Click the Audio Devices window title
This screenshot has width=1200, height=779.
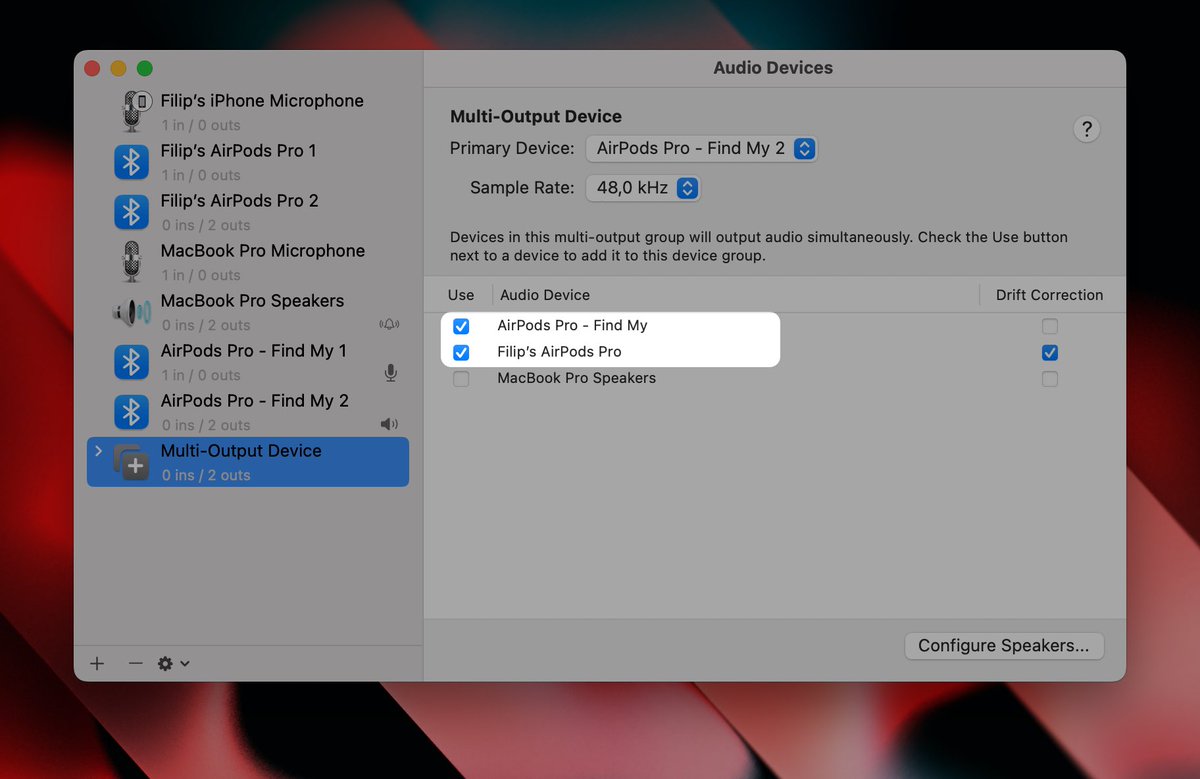click(773, 69)
